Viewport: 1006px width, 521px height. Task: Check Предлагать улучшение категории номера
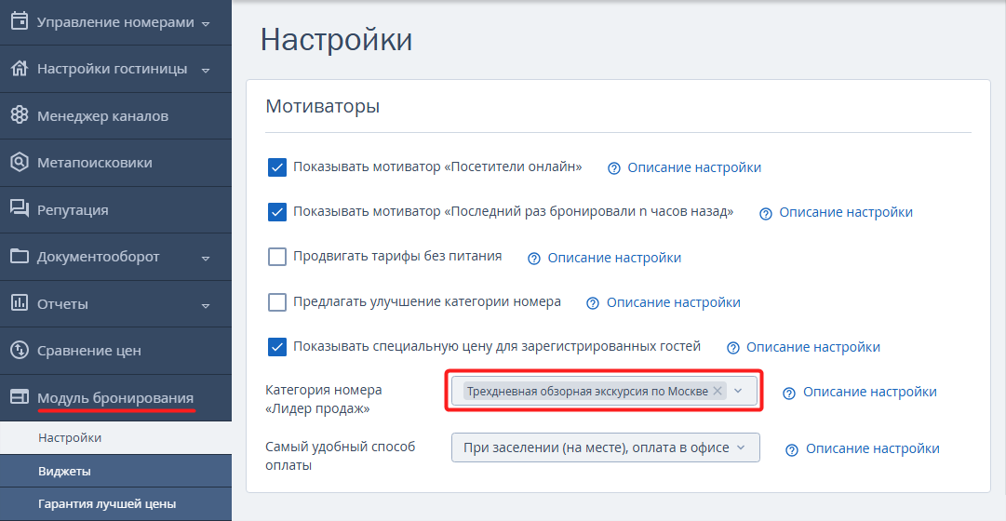(277, 302)
